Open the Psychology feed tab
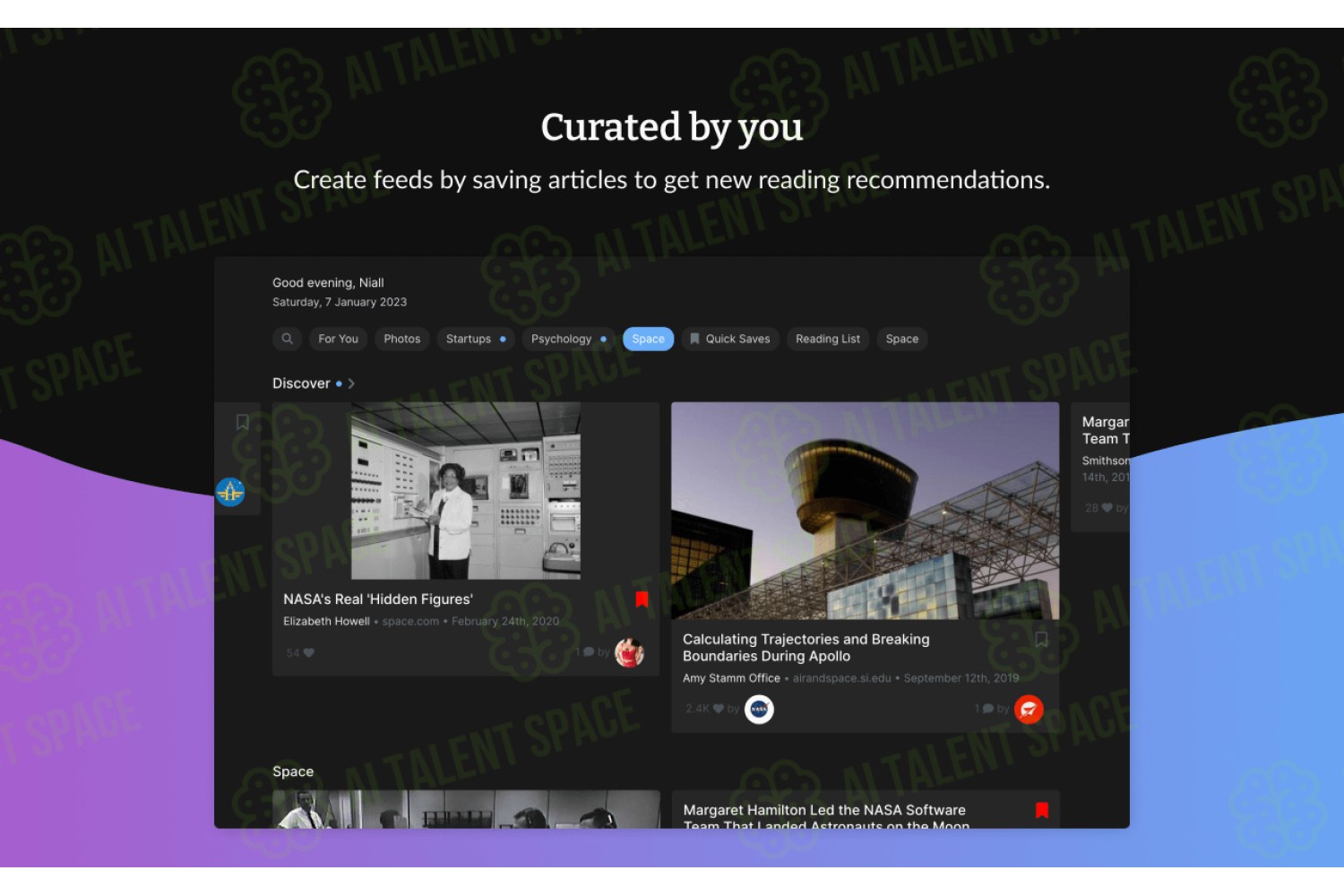1344x896 pixels. (x=568, y=339)
